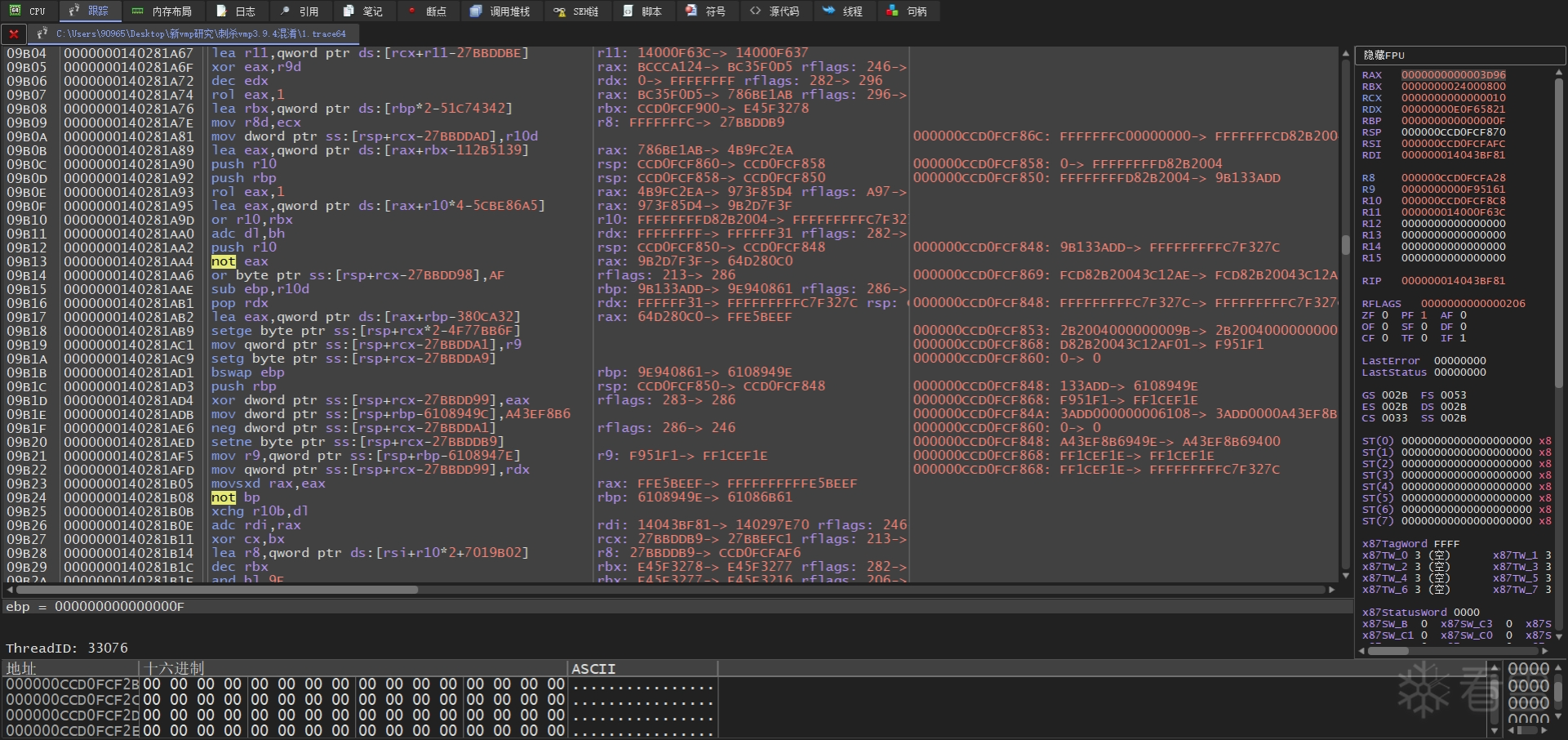Image resolution: width=1568 pixels, height=740 pixels.
Task: Click the 断点 breakpoints red dot icon
Action: 412,11
